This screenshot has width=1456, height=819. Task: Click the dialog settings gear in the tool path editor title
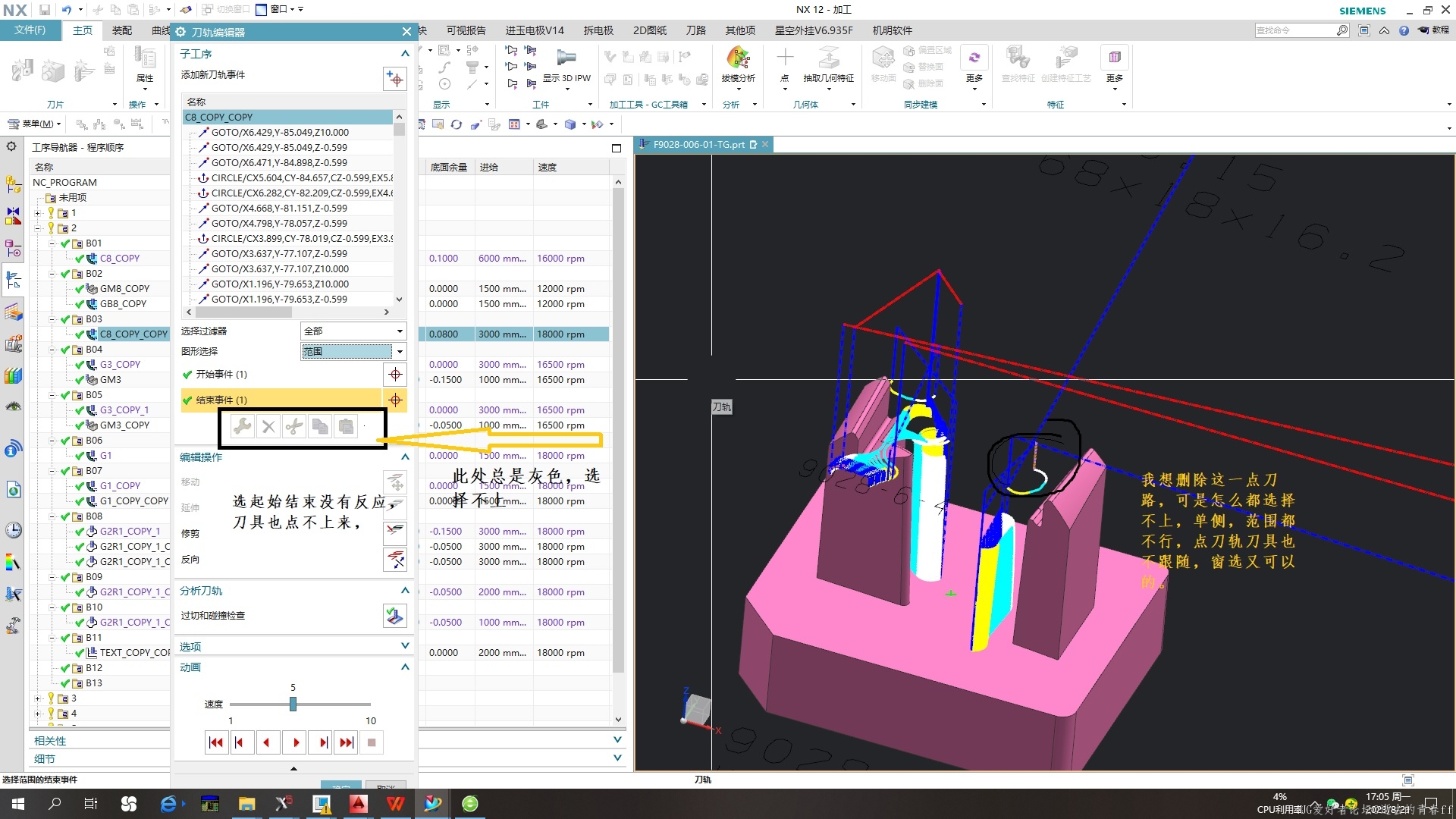tap(180, 32)
